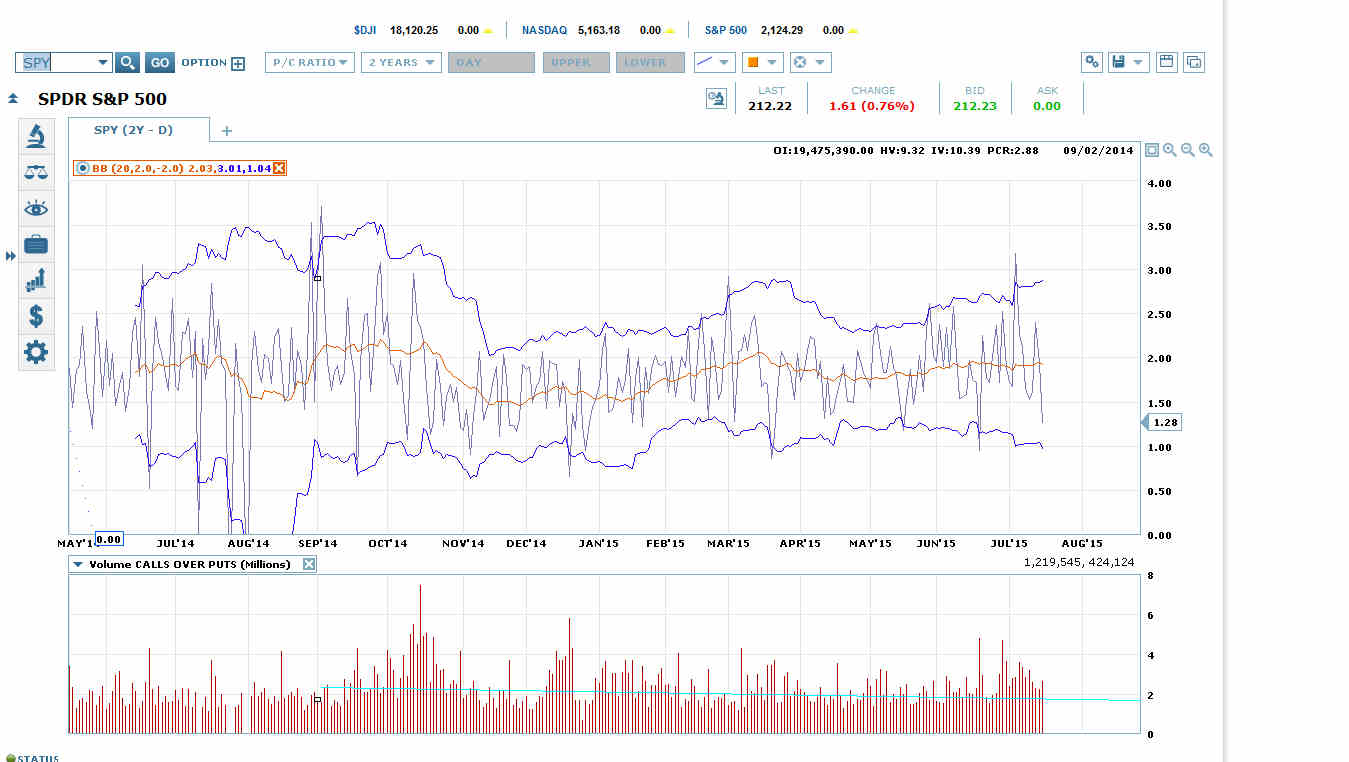
Task: Click the Volume CALLS OVER PUTS title
Action: pyautogui.click(x=190, y=564)
